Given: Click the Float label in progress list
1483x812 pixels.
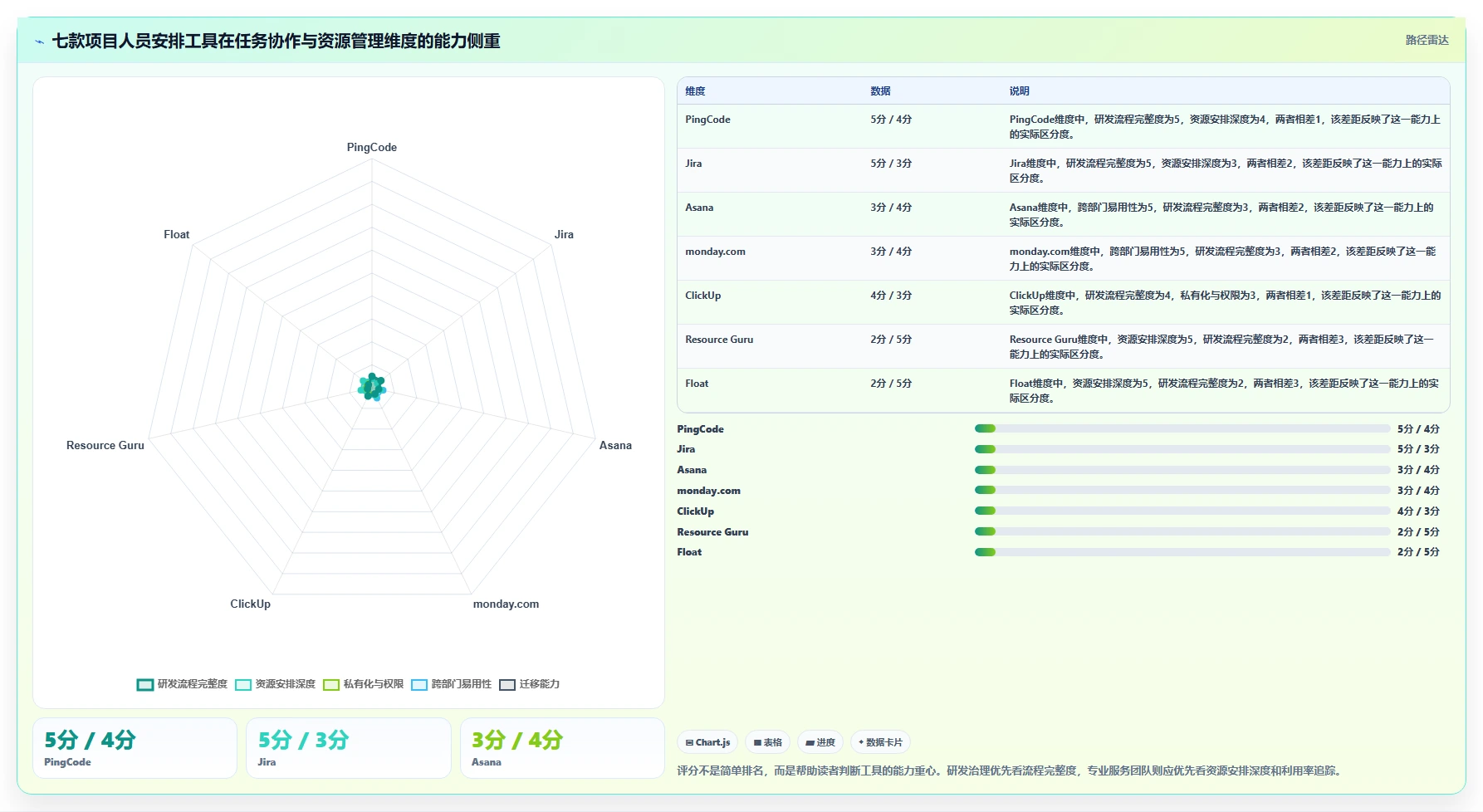Looking at the screenshot, I should [x=689, y=552].
